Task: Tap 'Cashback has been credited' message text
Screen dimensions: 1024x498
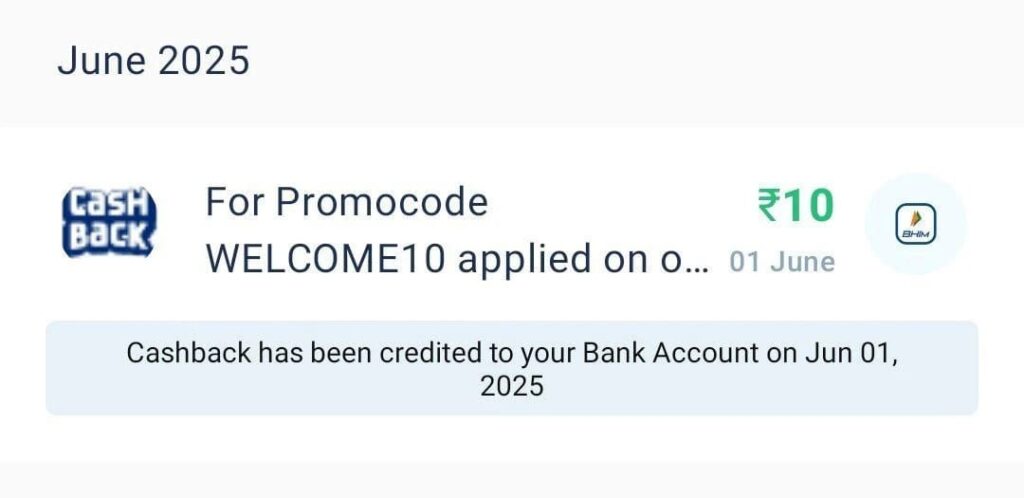Action: tap(512, 369)
